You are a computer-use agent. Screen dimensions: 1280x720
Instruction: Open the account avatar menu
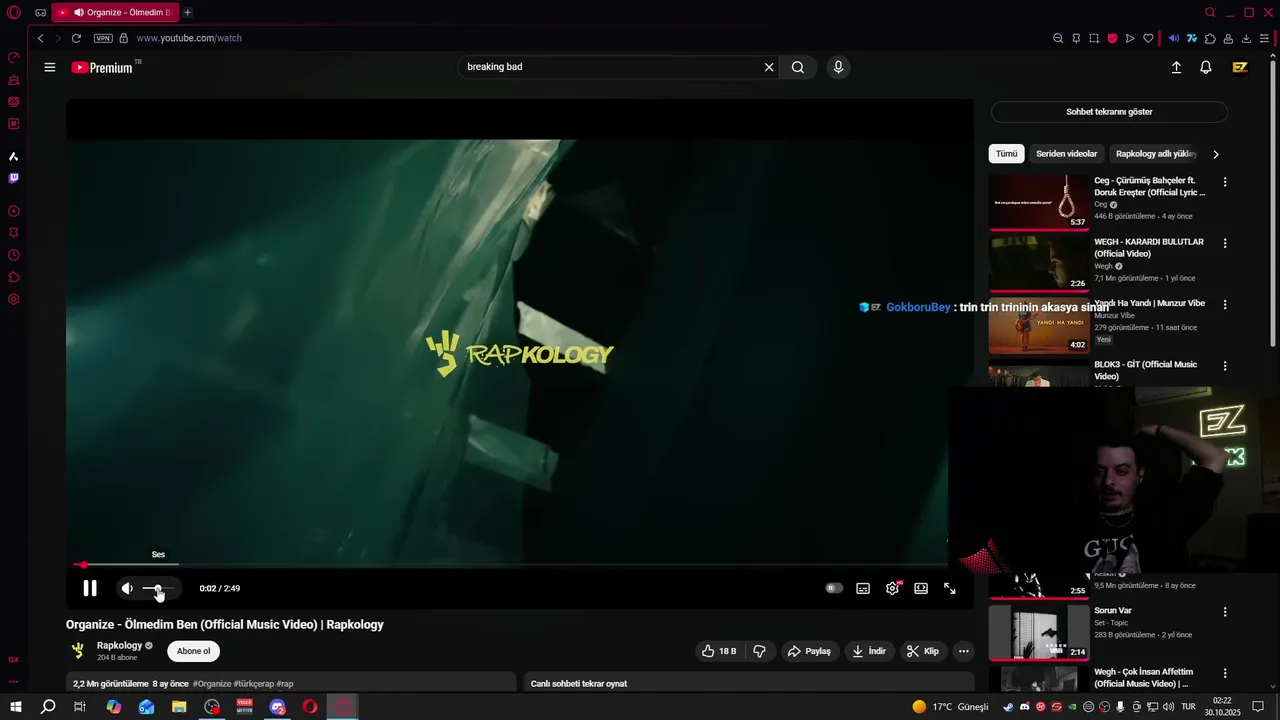pos(1240,67)
